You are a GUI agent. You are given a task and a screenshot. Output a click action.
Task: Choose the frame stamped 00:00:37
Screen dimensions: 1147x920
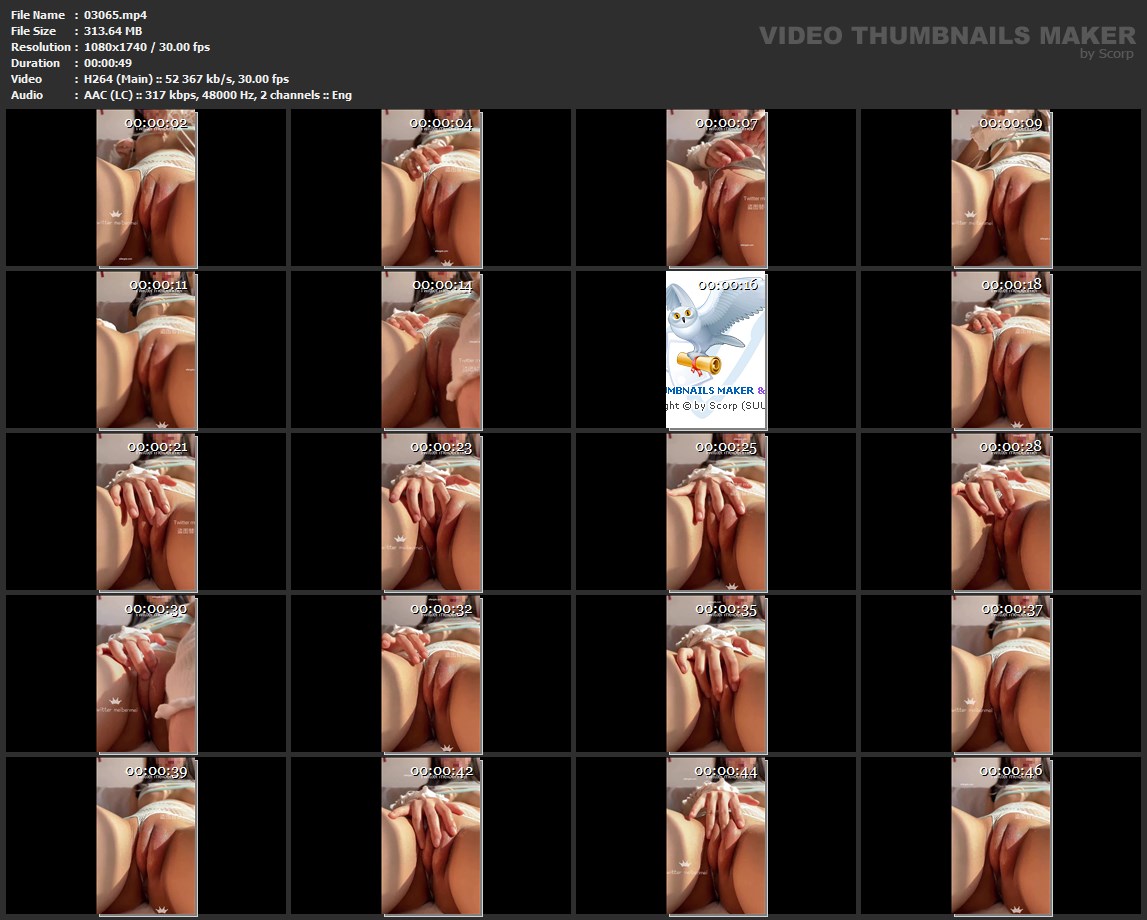pos(1001,674)
